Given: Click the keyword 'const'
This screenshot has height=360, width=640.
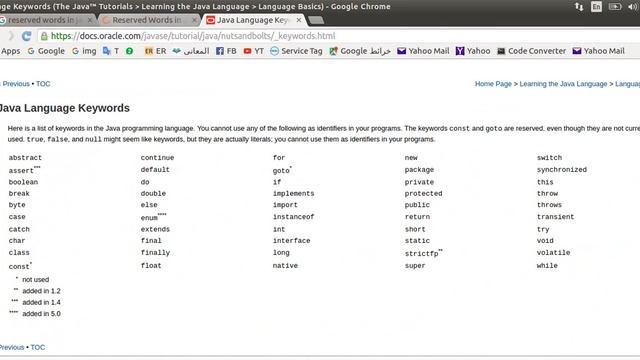Looking at the screenshot, I should (x=19, y=267).
